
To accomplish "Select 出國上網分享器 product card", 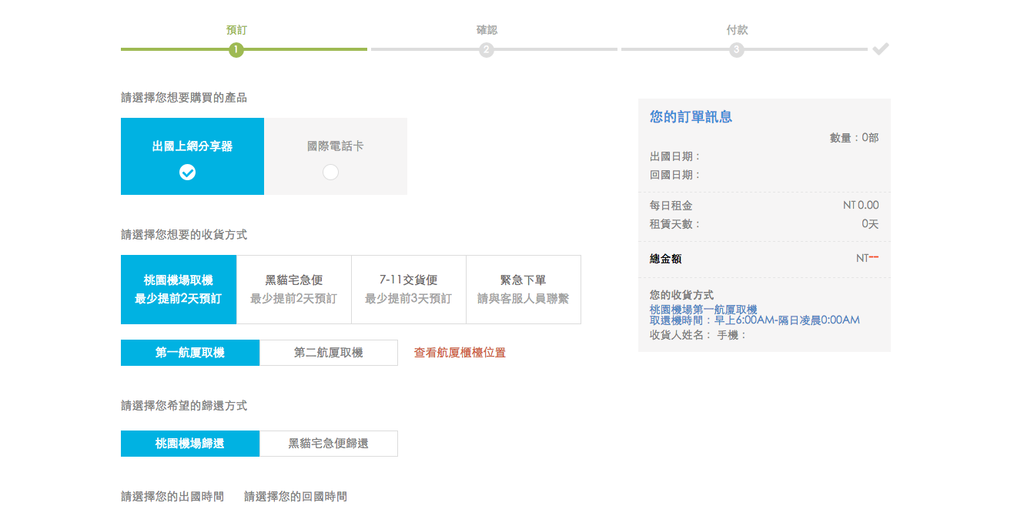I will (192, 156).
